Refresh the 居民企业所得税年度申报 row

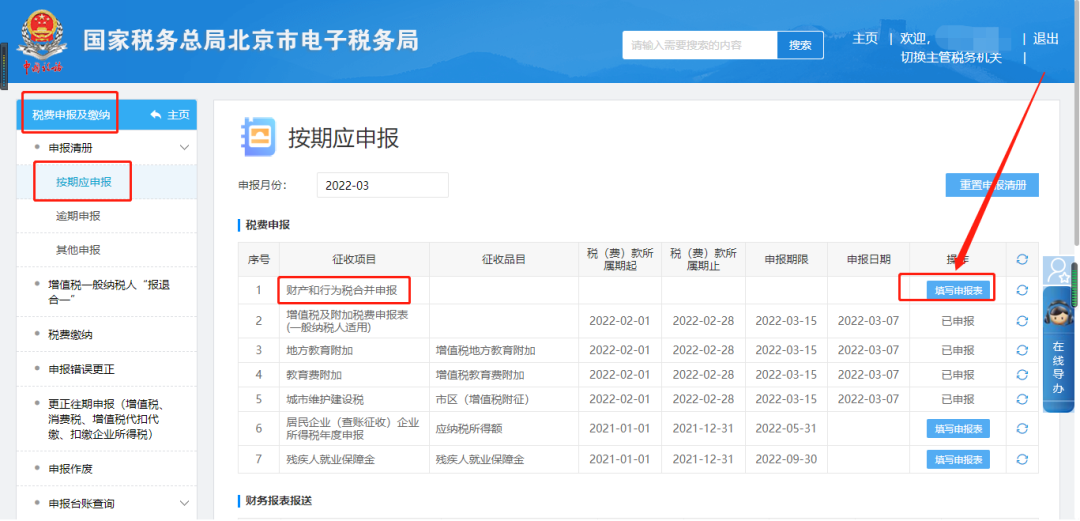tap(1022, 429)
